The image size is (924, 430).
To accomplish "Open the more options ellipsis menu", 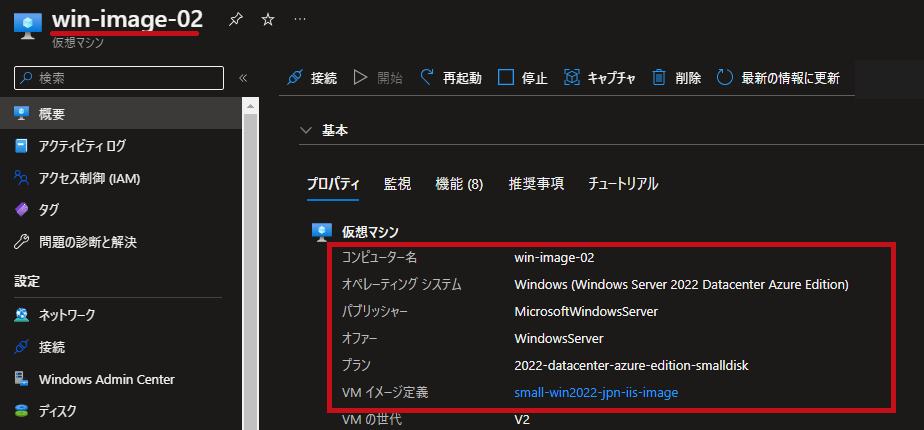I will (x=300, y=19).
